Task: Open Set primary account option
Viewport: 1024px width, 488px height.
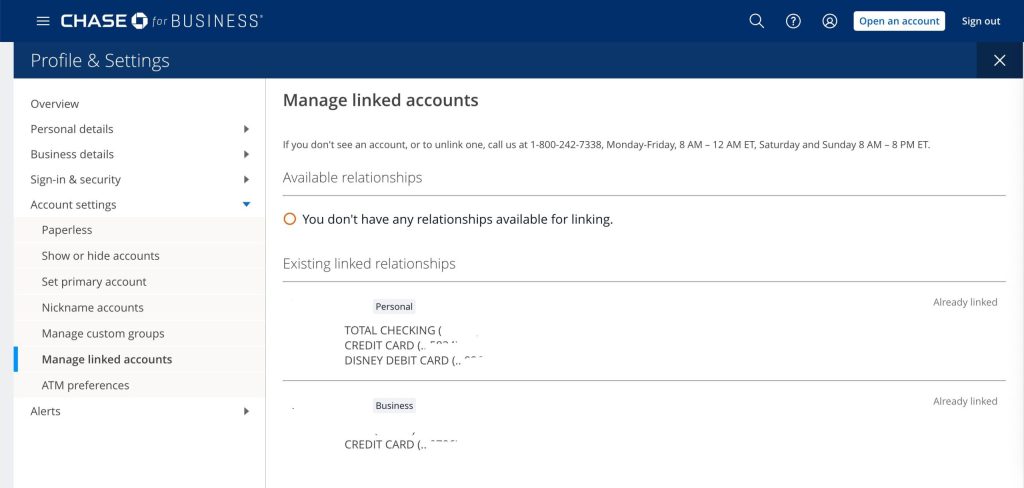Action: (x=94, y=282)
